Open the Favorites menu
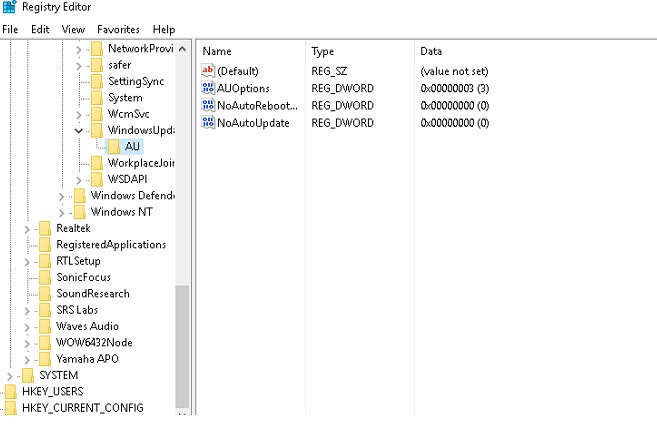This screenshot has width=657, height=446. (x=118, y=29)
